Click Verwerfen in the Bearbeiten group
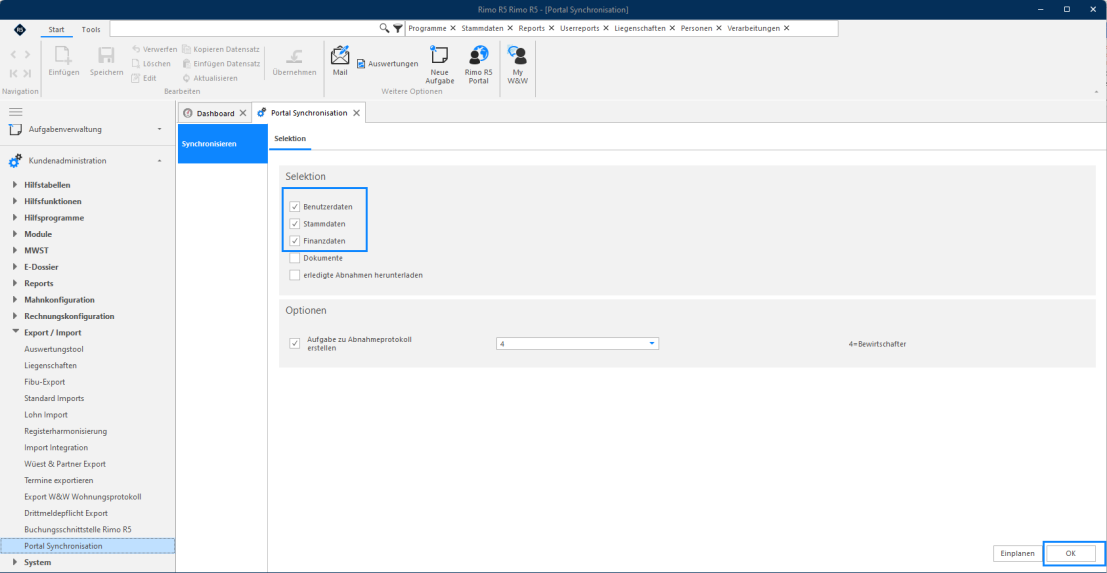Image resolution: width=1107 pixels, height=573 pixels. 154,49
